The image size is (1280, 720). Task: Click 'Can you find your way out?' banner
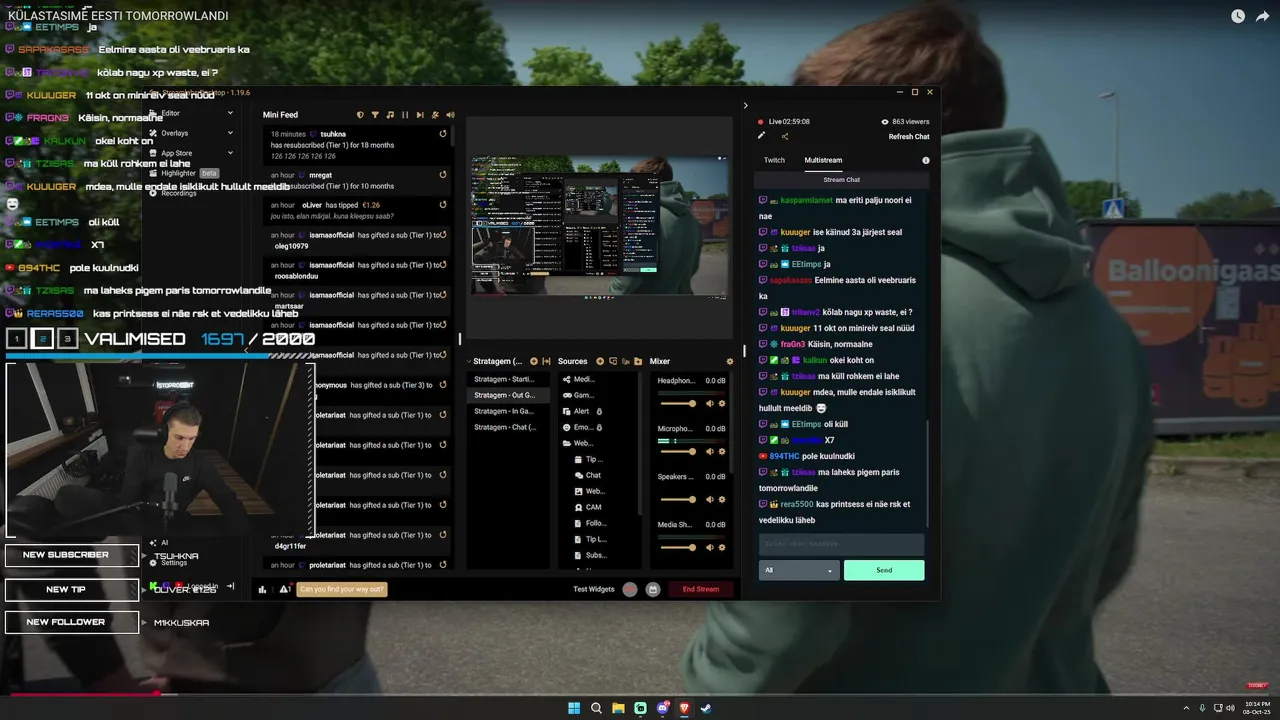click(x=342, y=589)
